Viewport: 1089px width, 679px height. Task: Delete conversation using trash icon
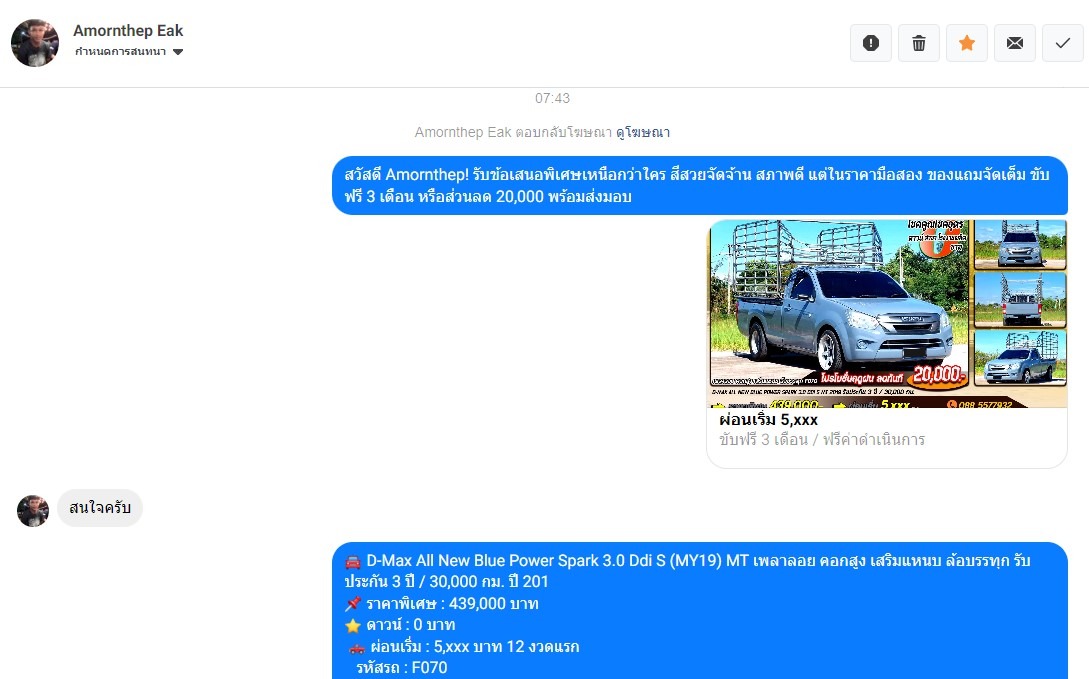coord(918,43)
